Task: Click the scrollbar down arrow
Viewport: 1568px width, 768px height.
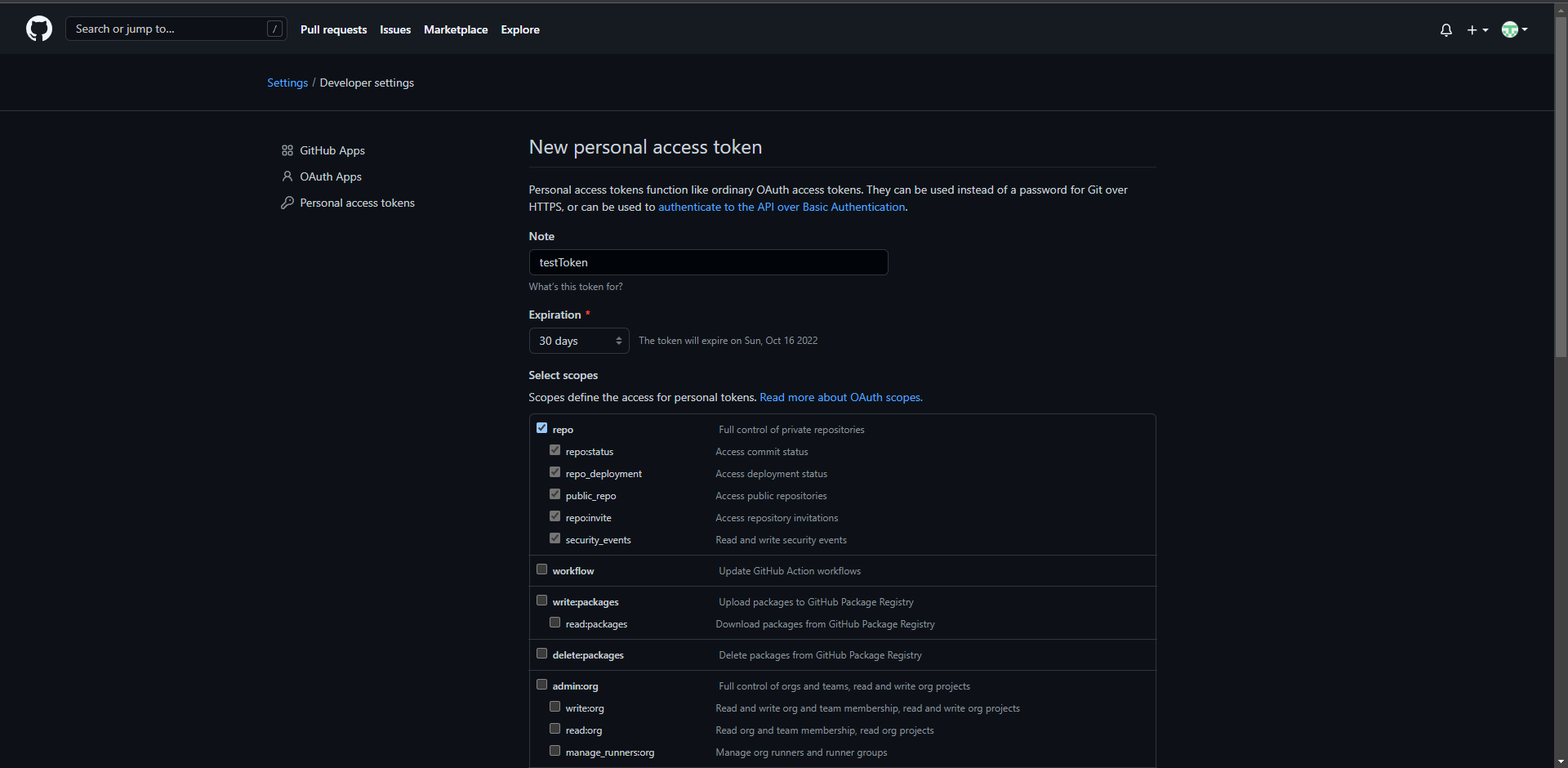Action: pos(1561,761)
